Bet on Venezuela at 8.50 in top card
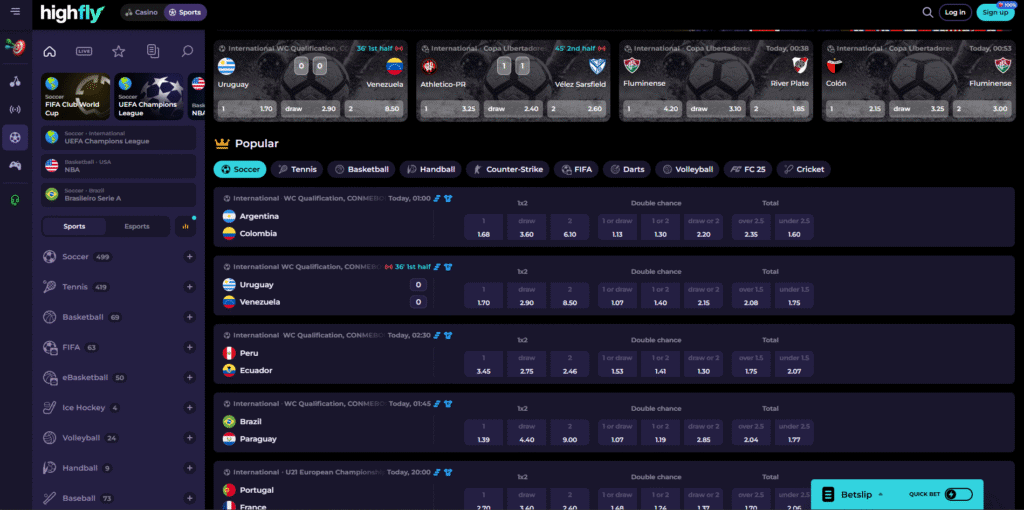 (373, 109)
